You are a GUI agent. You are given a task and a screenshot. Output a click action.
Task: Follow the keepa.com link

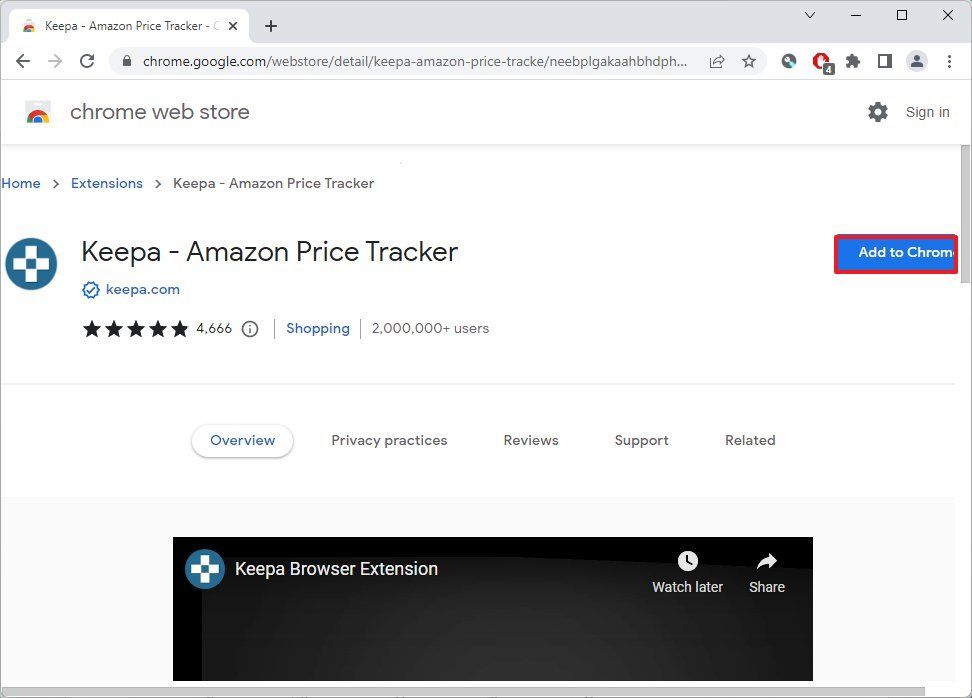click(143, 289)
